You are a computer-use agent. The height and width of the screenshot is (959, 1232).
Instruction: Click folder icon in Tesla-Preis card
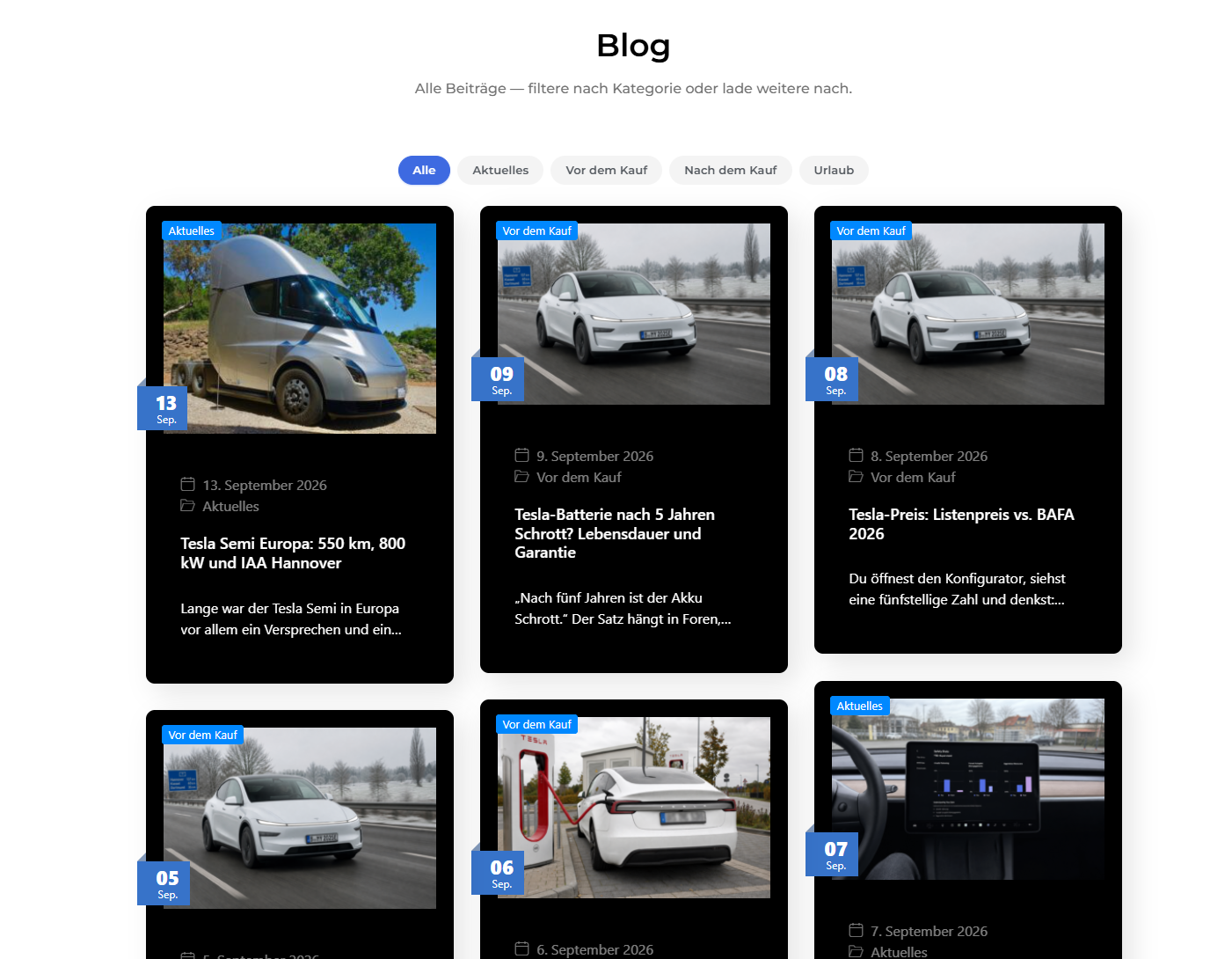(x=856, y=477)
